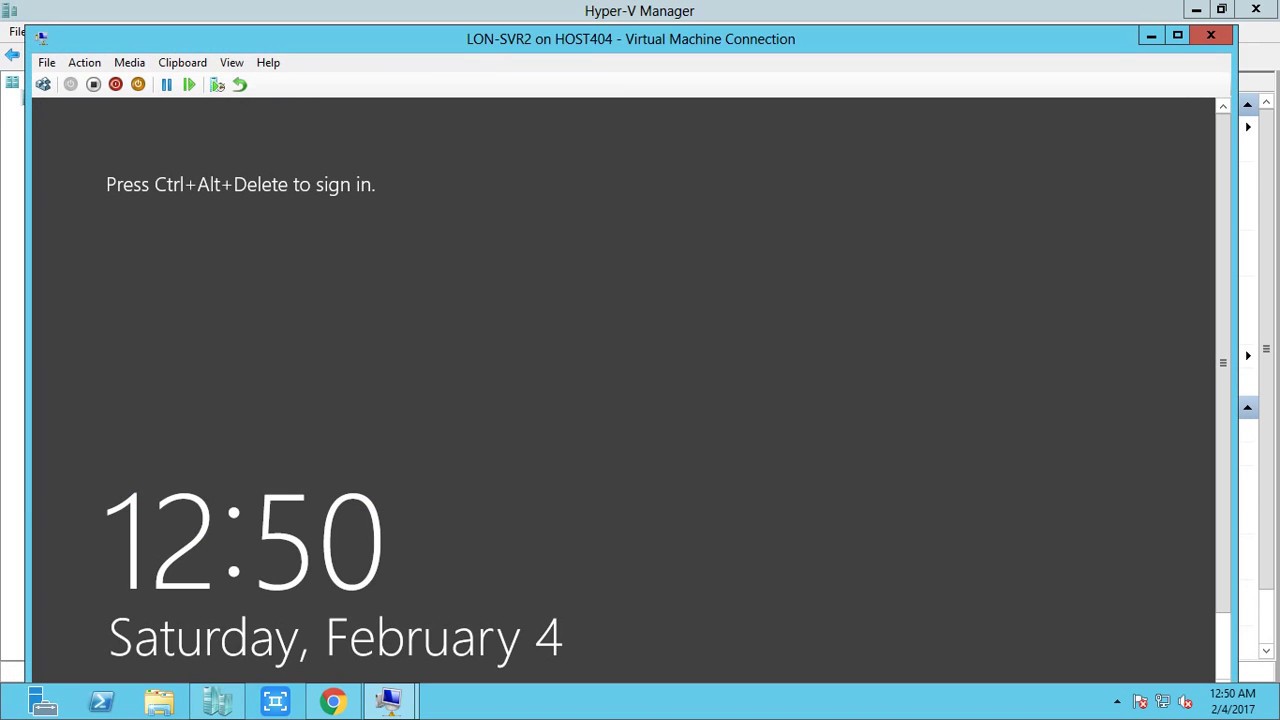Open the Media menu
The width and height of the screenshot is (1280, 720).
tap(129, 62)
